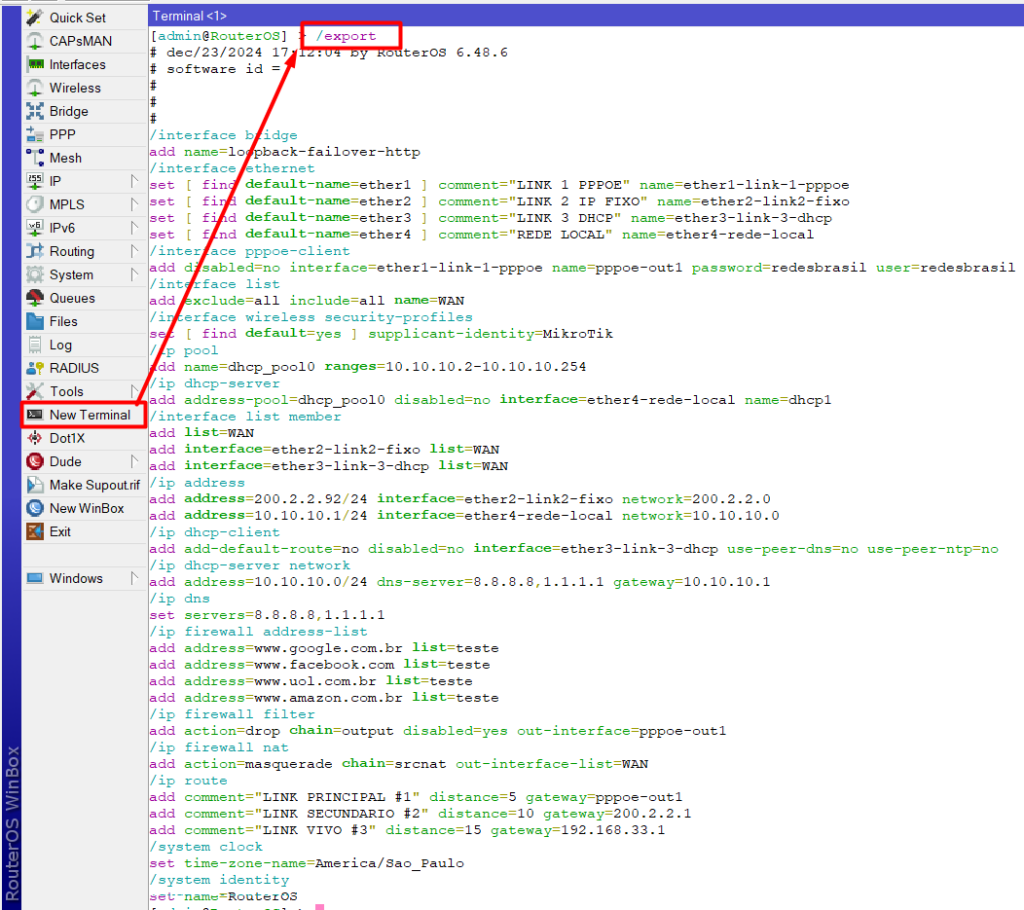Expand the IPv6 submenu arrow

point(134,228)
